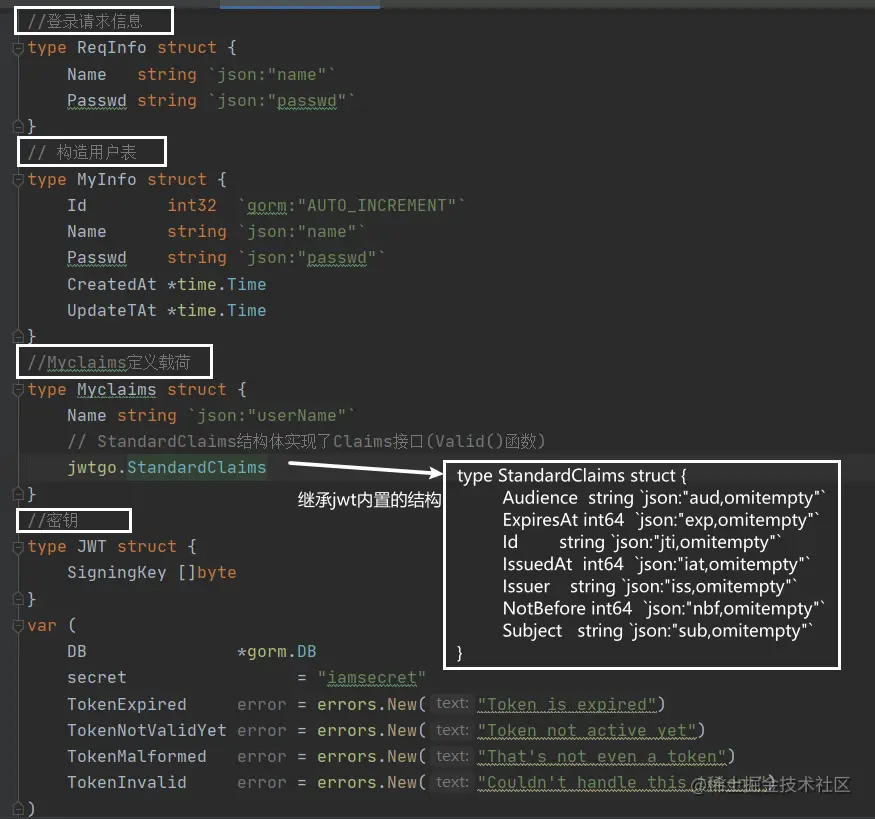Click the gorm AUTO_INCREMENT tag
The image size is (875, 819).
coord(352,205)
